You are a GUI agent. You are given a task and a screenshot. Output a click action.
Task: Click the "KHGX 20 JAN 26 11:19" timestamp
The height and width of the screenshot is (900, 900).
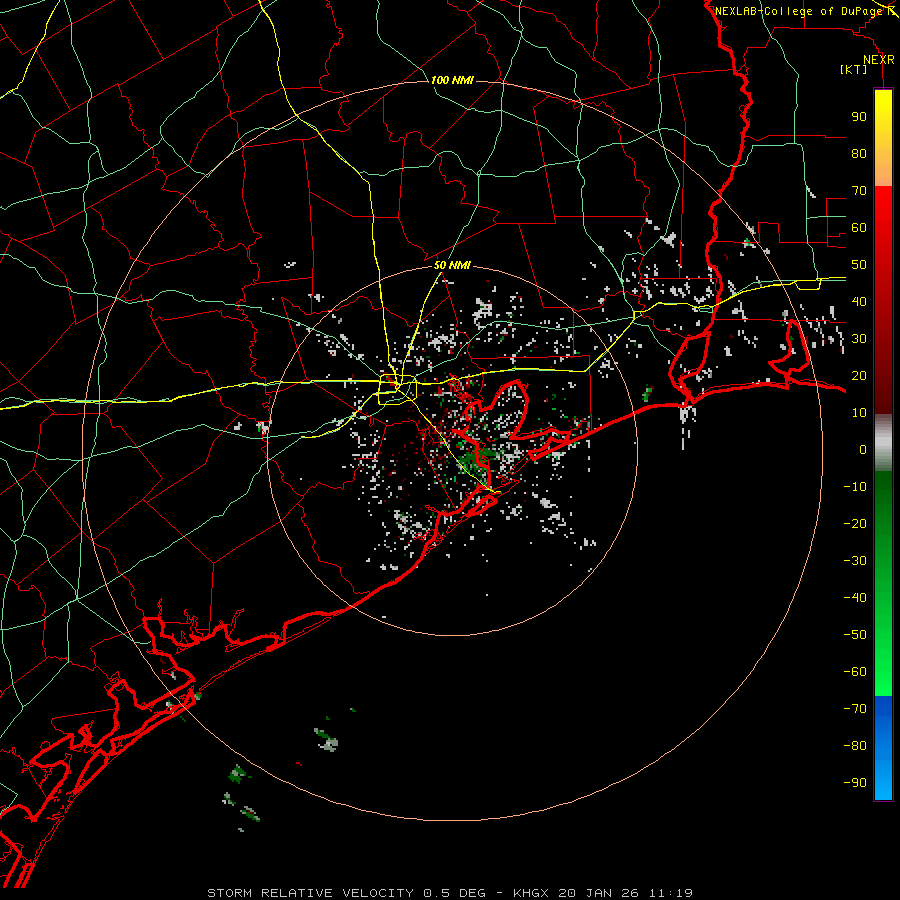[x=603, y=893]
